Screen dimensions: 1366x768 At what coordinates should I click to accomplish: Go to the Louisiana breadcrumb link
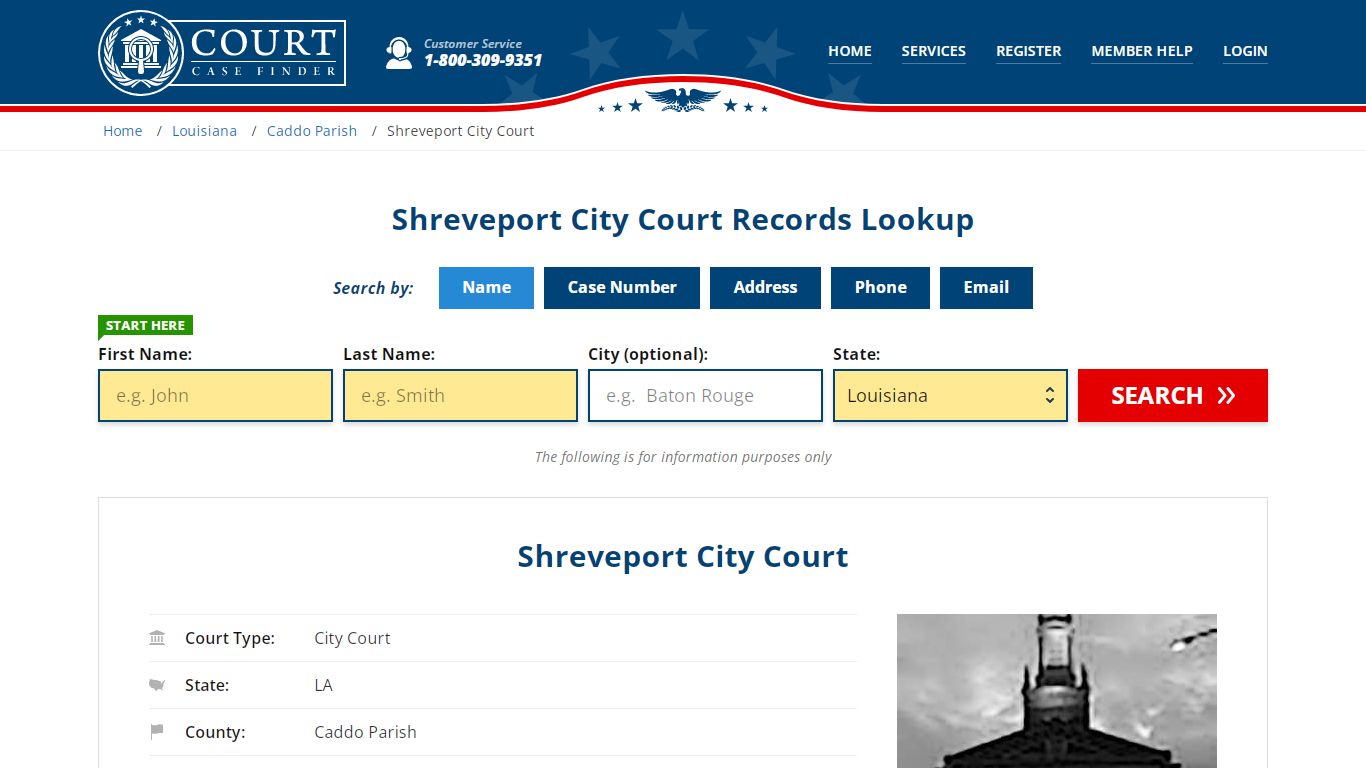(x=205, y=131)
